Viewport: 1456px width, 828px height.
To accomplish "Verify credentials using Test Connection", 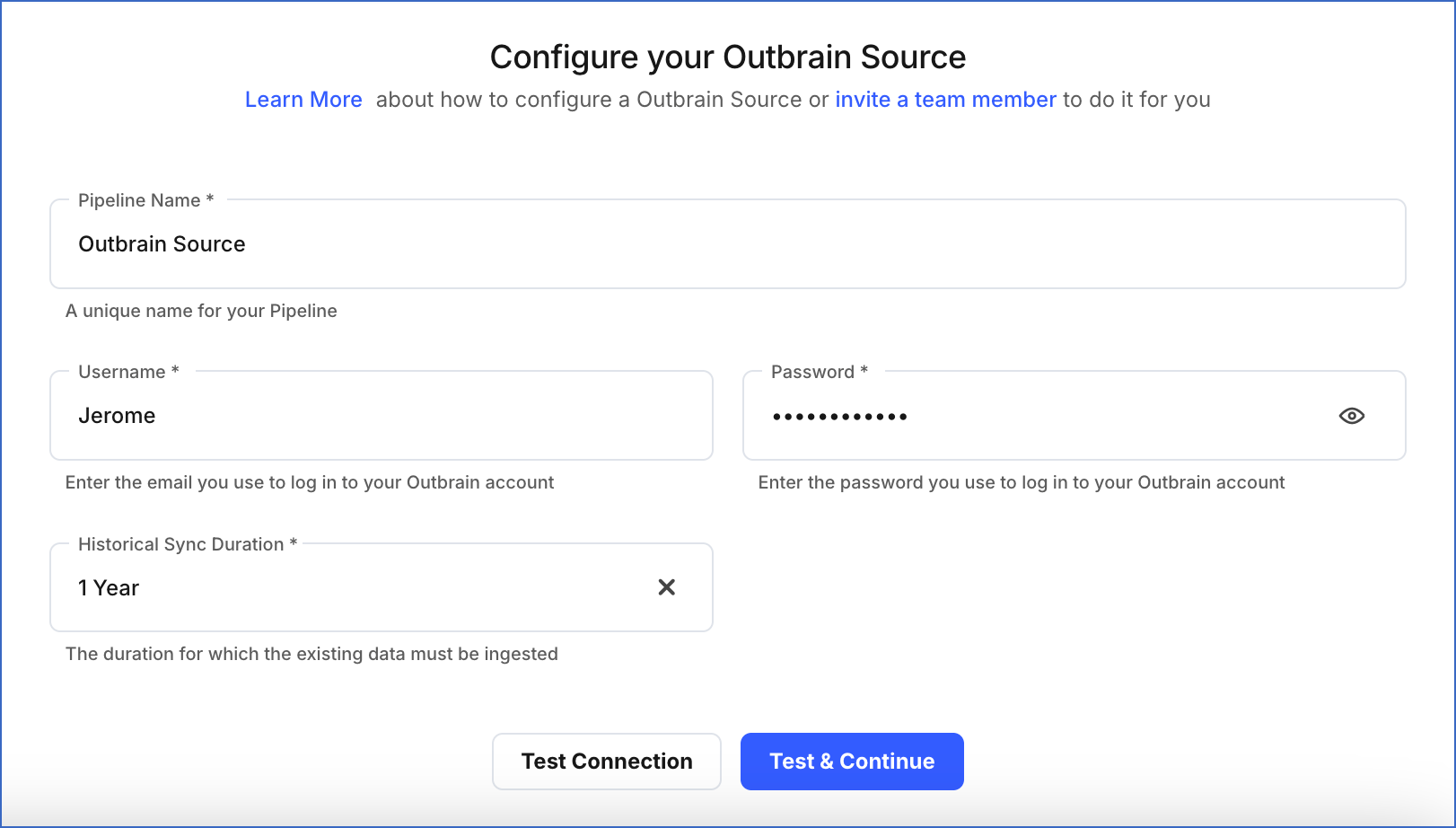I will coord(606,761).
